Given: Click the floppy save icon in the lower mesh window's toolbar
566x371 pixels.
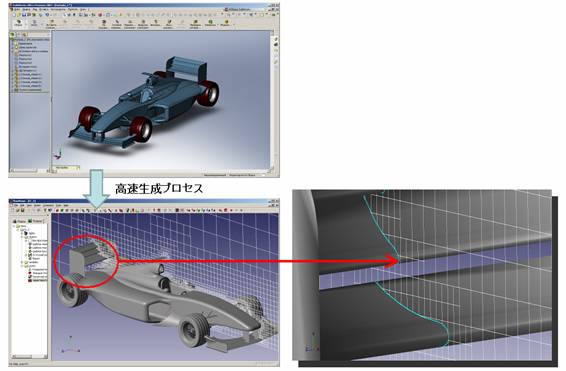Looking at the screenshot, I should [x=23, y=210].
